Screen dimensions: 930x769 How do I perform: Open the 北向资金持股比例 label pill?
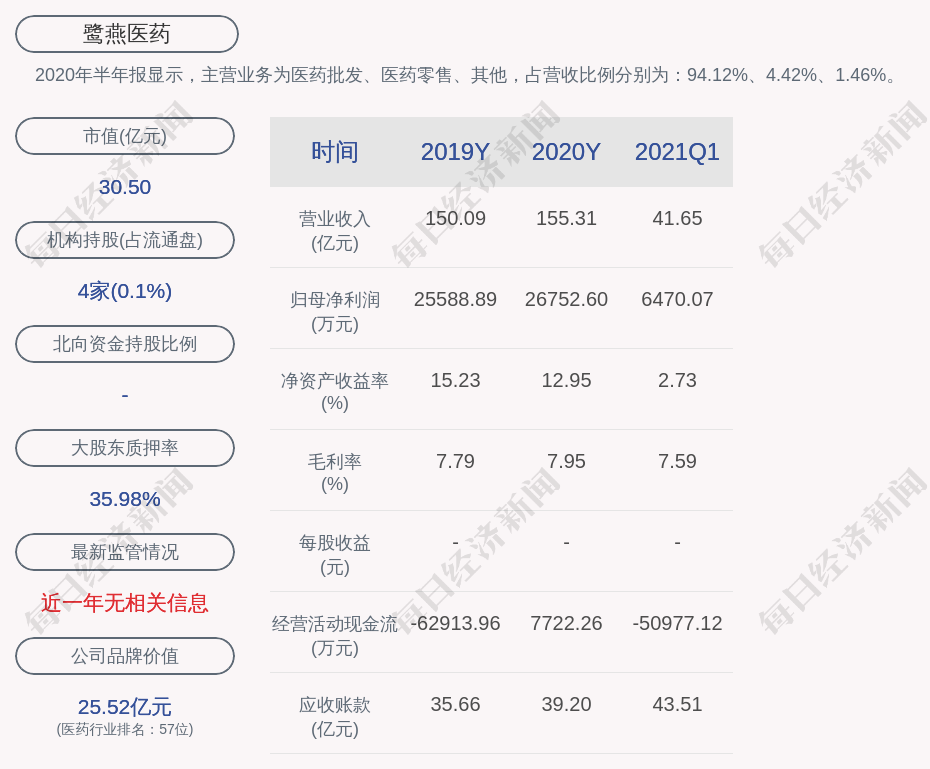point(125,344)
